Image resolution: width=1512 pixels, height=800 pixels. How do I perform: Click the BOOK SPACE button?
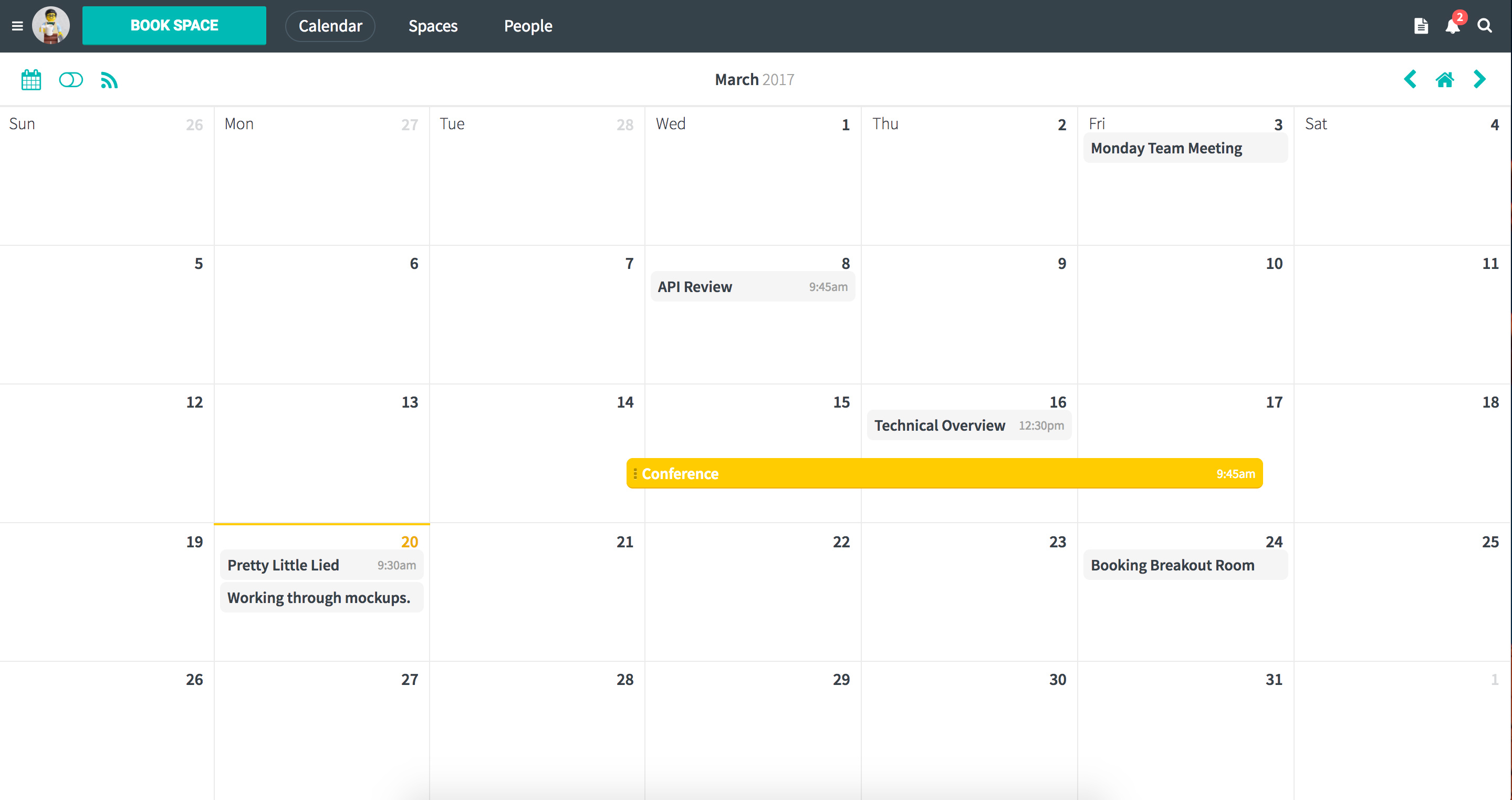(174, 25)
